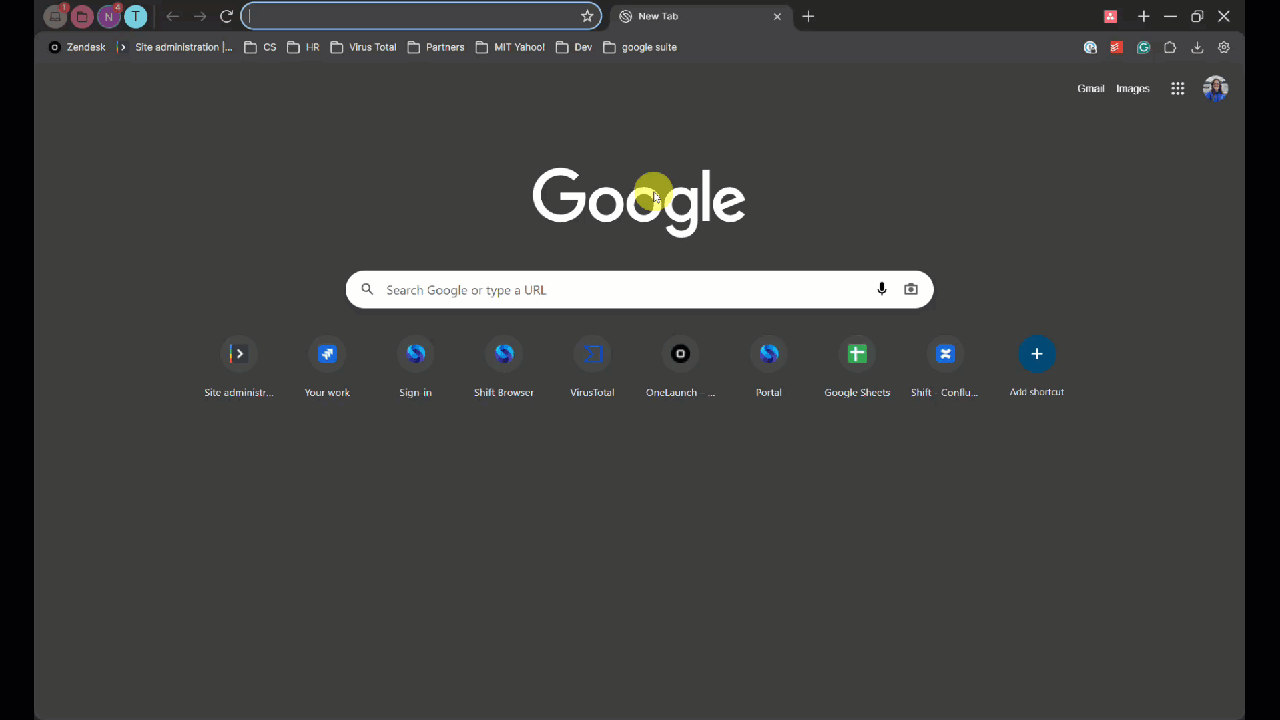The width and height of the screenshot is (1280, 720).
Task: Switch to the teal T profile icon
Action: (x=135, y=16)
